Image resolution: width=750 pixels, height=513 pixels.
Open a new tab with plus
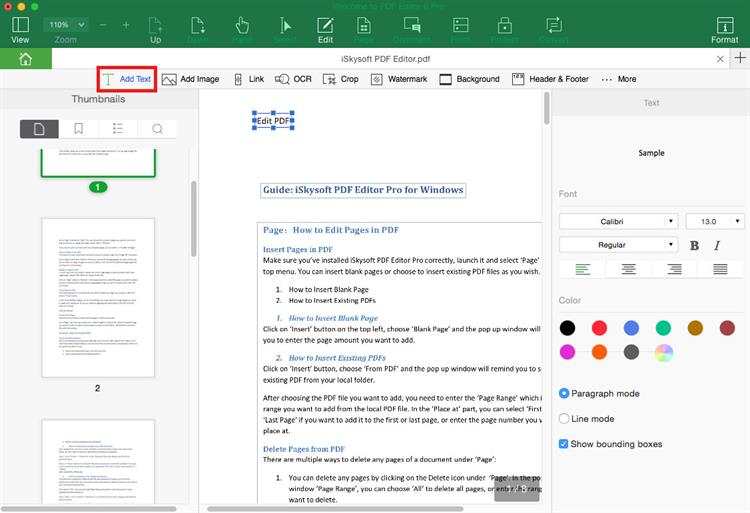pyautogui.click(x=740, y=58)
